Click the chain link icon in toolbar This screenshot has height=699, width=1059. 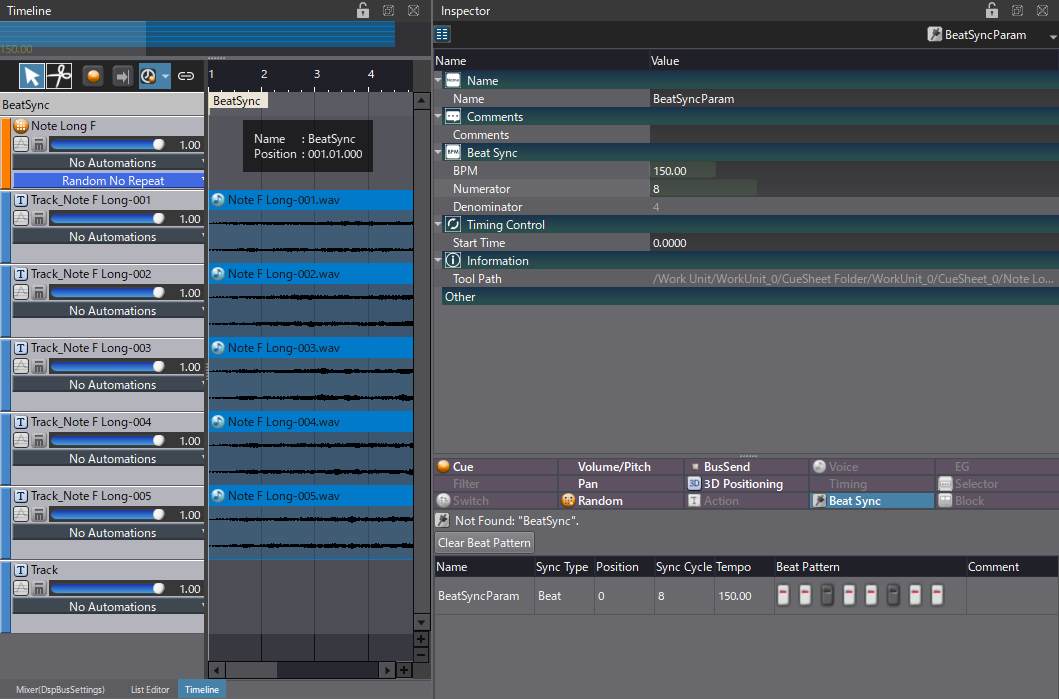tap(186, 76)
